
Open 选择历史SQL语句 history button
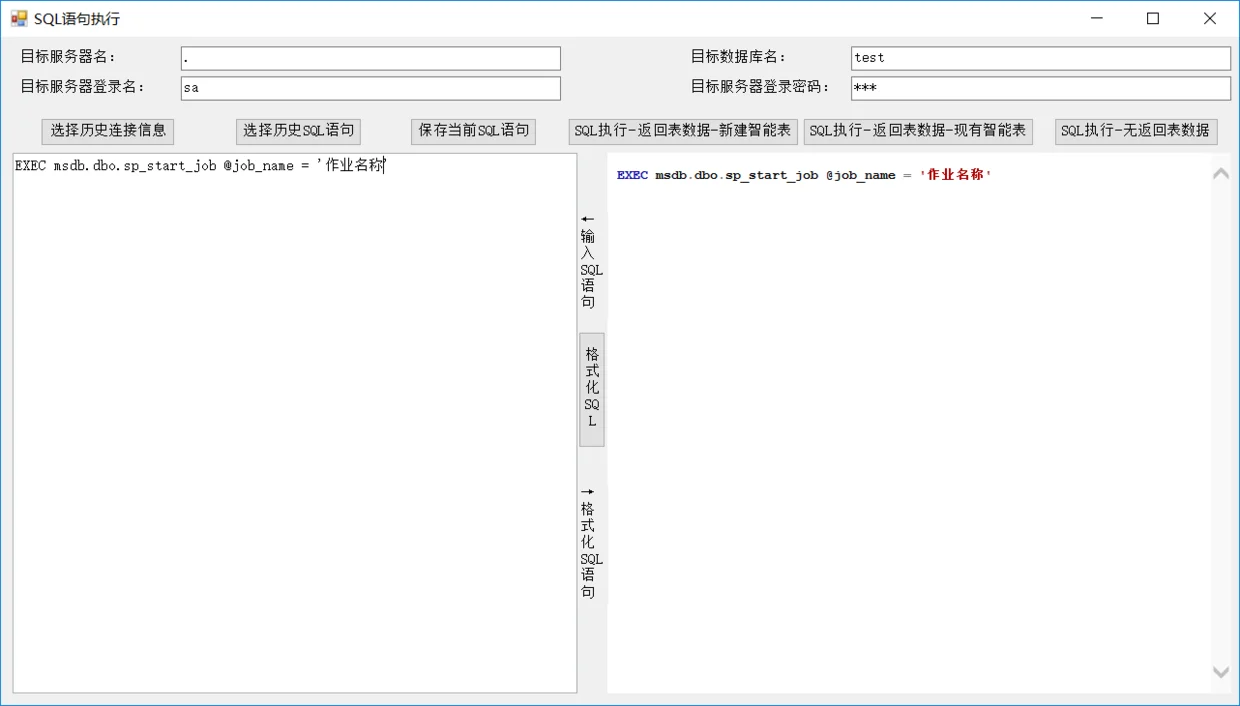tap(299, 131)
